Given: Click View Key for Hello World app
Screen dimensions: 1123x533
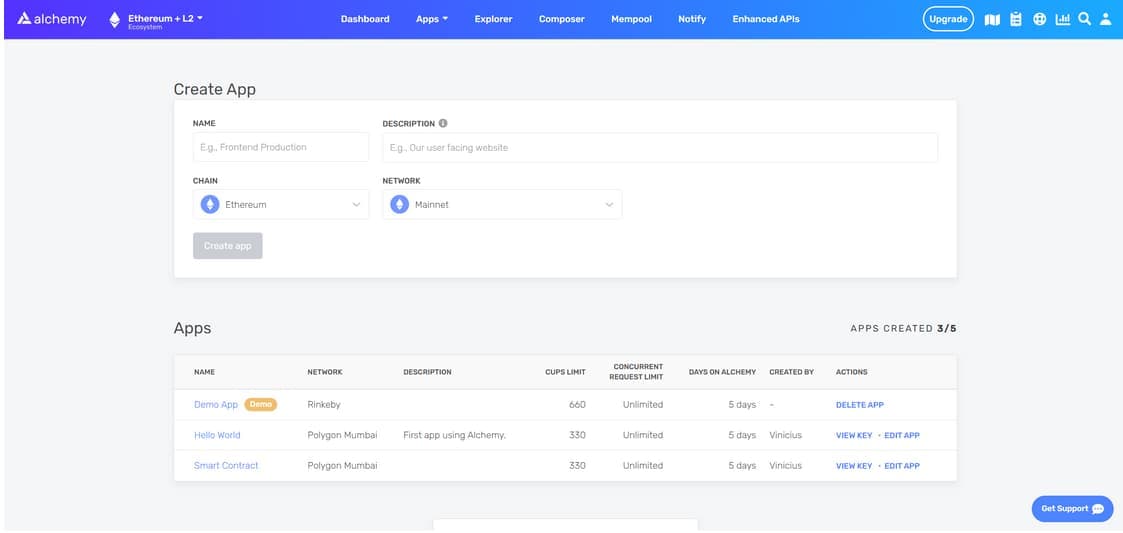Looking at the screenshot, I should [x=853, y=436].
